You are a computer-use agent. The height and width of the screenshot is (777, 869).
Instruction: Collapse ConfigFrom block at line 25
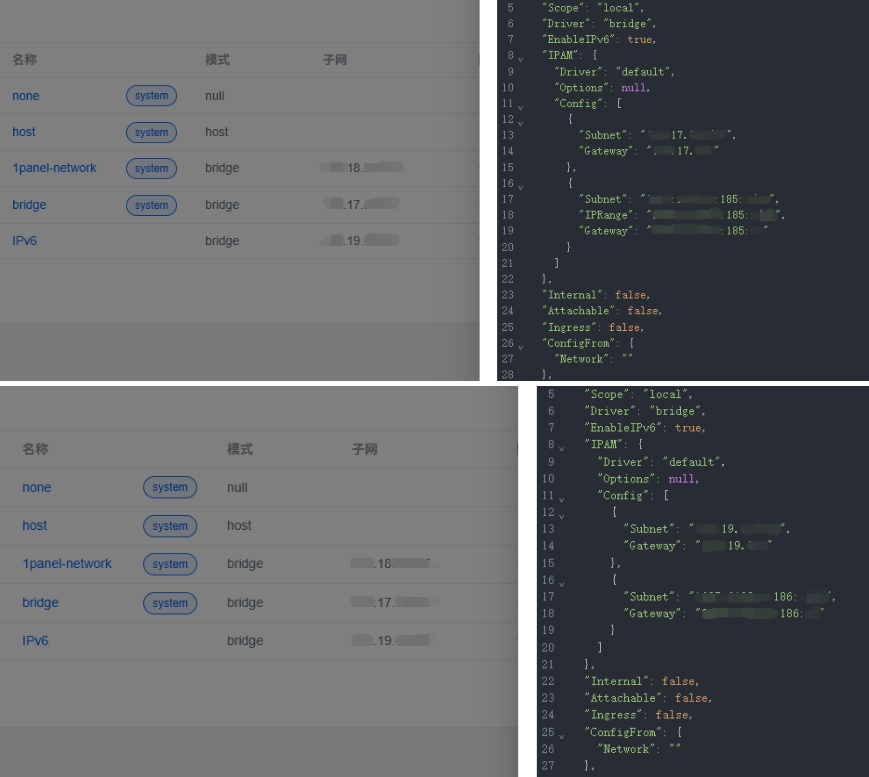561,736
